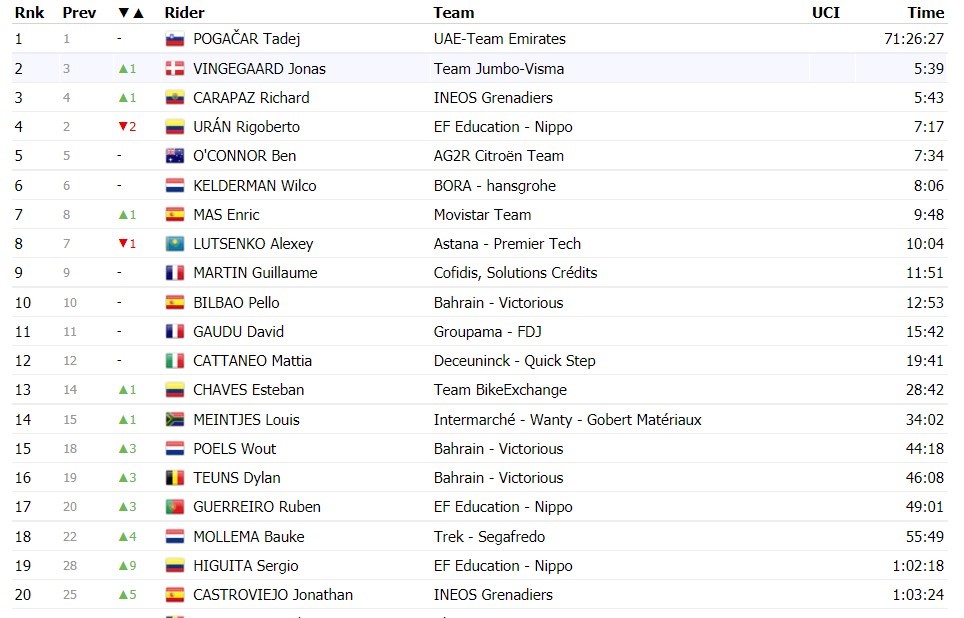964x618 pixels.
Task: Open Intermarché - Wanty - Gobert Matériaux team
Action: 567,420
